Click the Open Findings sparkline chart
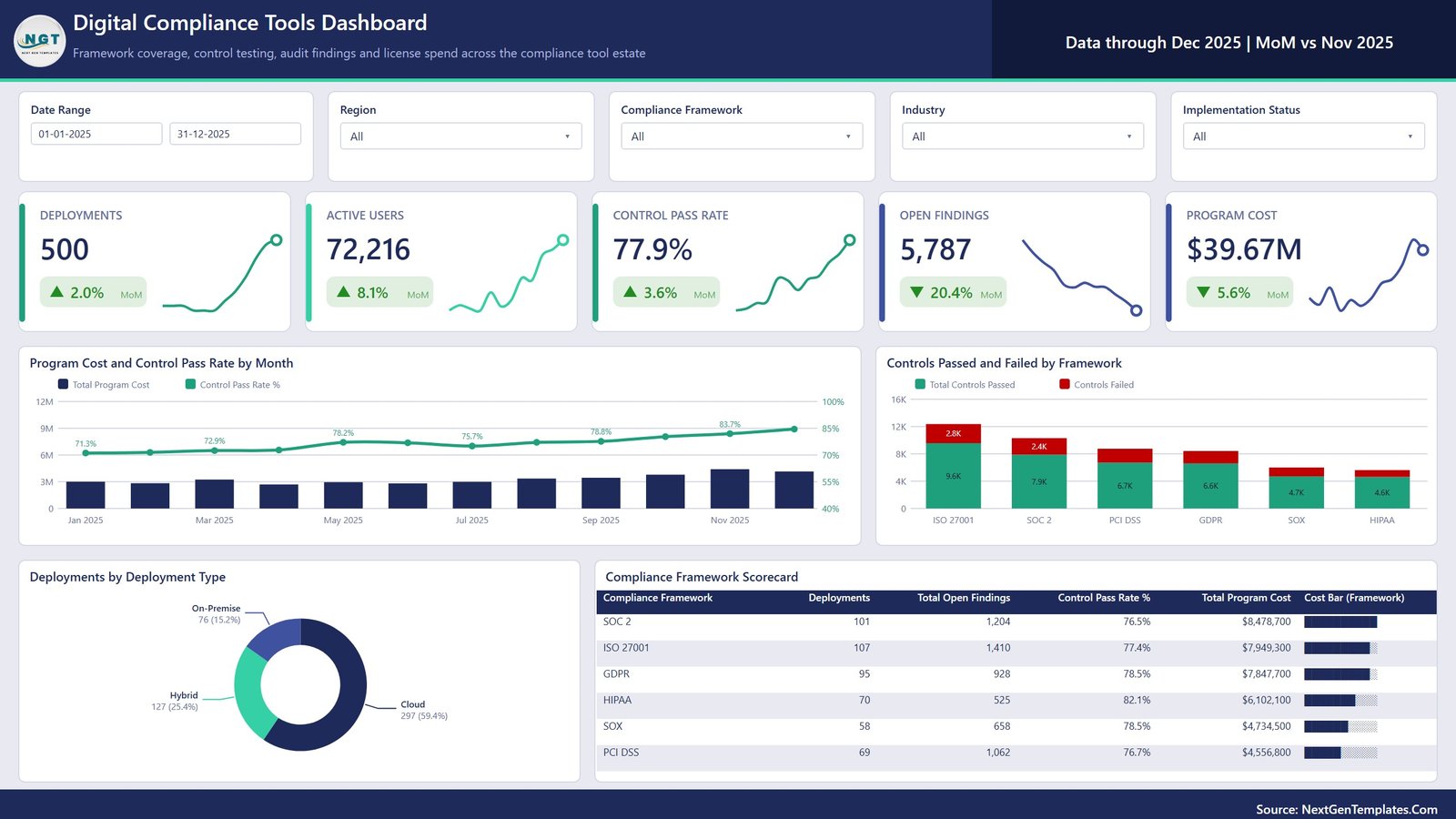This screenshot has height=819, width=1456. click(1082, 277)
